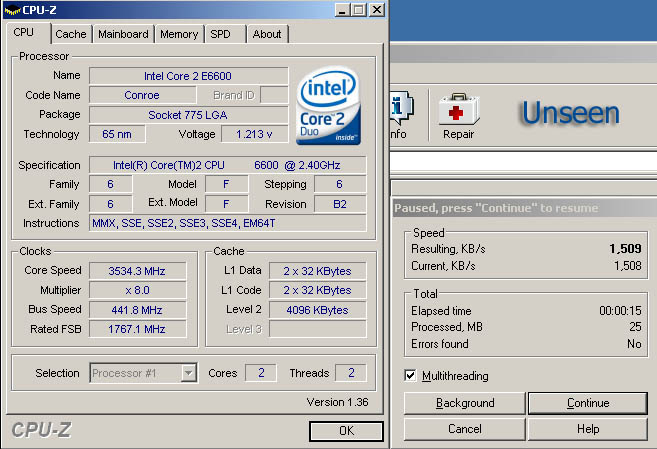Click the Ext. Family value 6
This screenshot has width=657, height=449.
111,204
